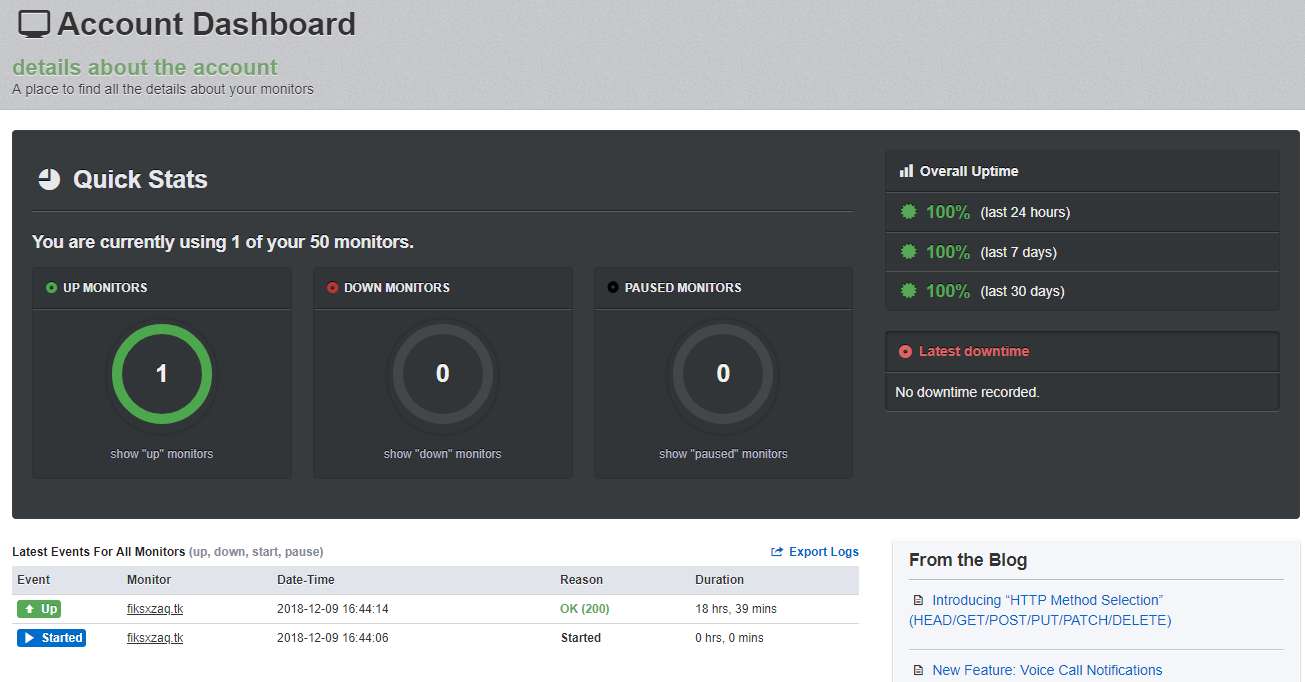The width and height of the screenshot is (1305, 682).
Task: Click the green Up Monitors status dot
Action: [51, 288]
